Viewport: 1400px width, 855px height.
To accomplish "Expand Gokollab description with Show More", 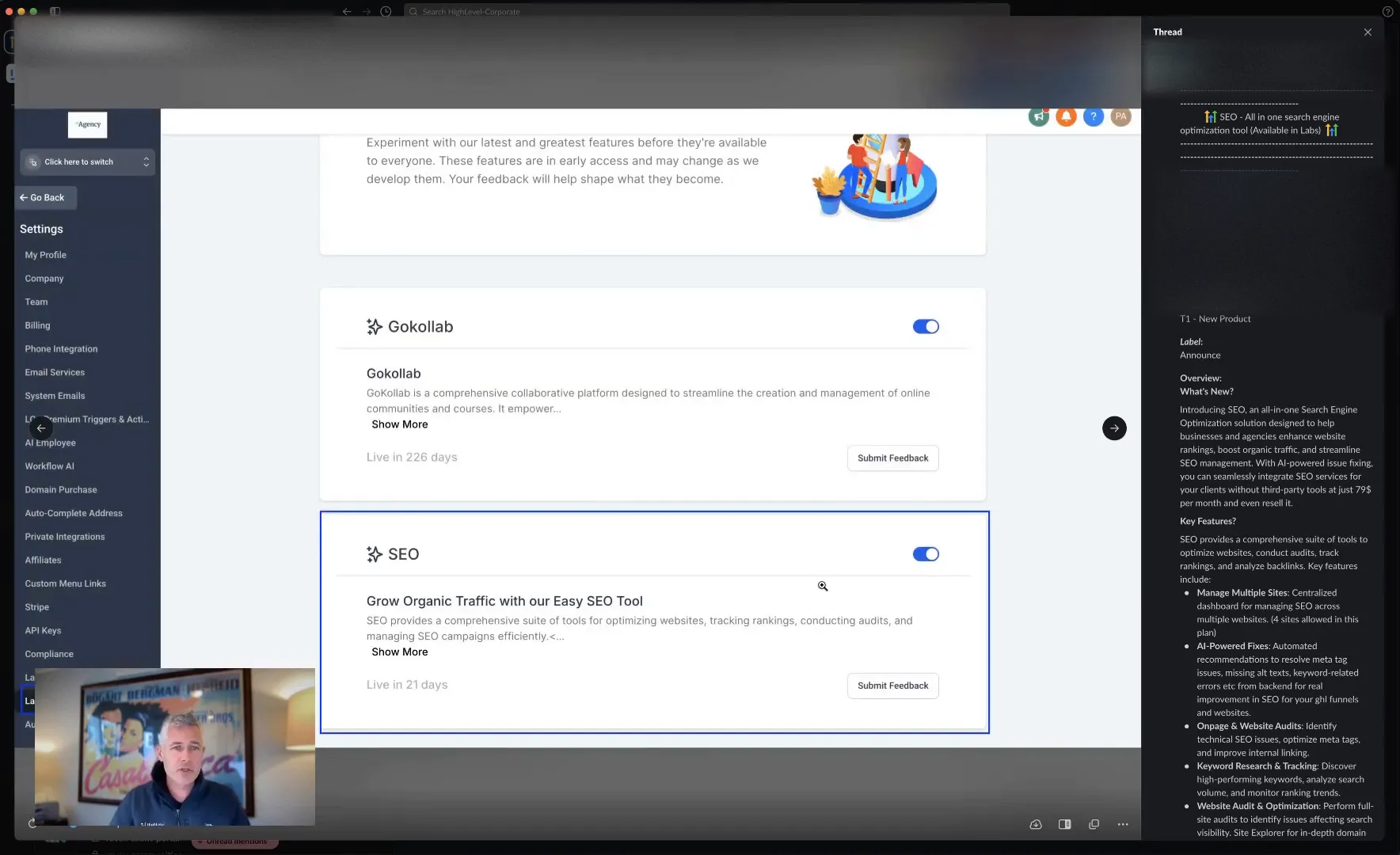I will click(x=400, y=424).
